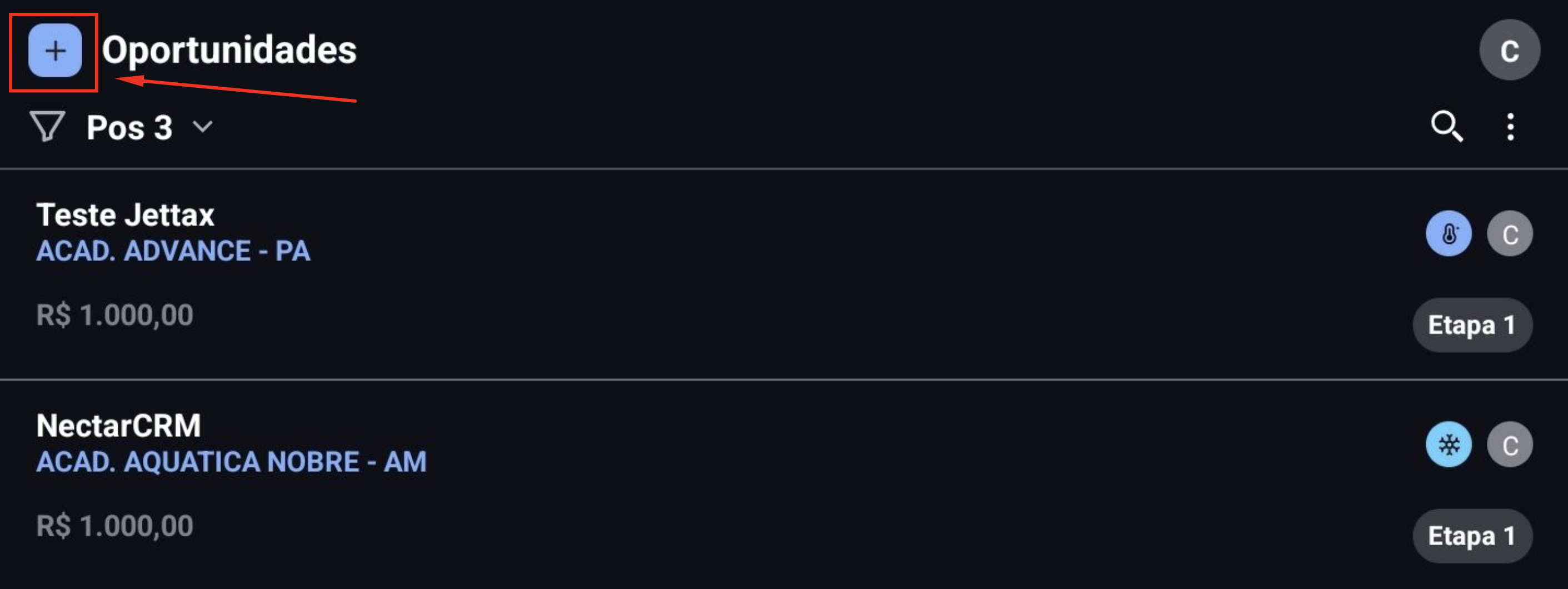Open ACAD. ADVANCE - PA company link
1568x589 pixels.
[173, 251]
